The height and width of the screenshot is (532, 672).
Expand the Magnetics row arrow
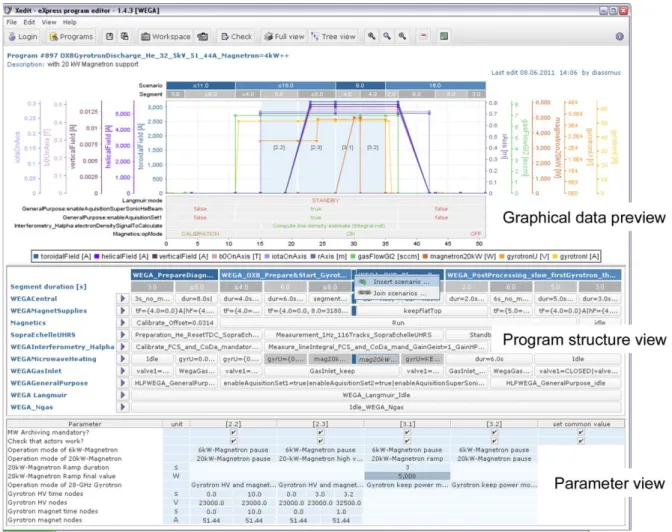point(123,322)
